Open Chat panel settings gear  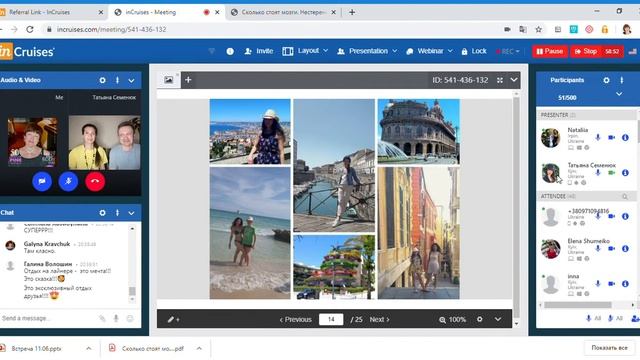(x=102, y=213)
